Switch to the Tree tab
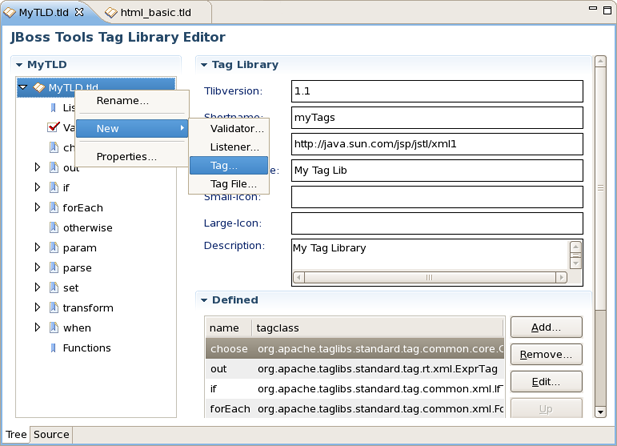617x446 pixels. click(x=16, y=434)
